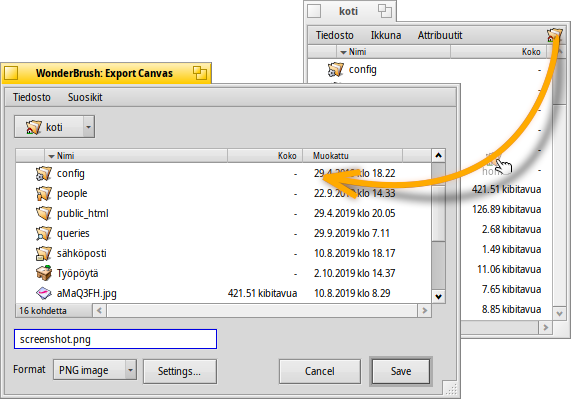
Task: Click the Settings... button
Action: click(180, 371)
